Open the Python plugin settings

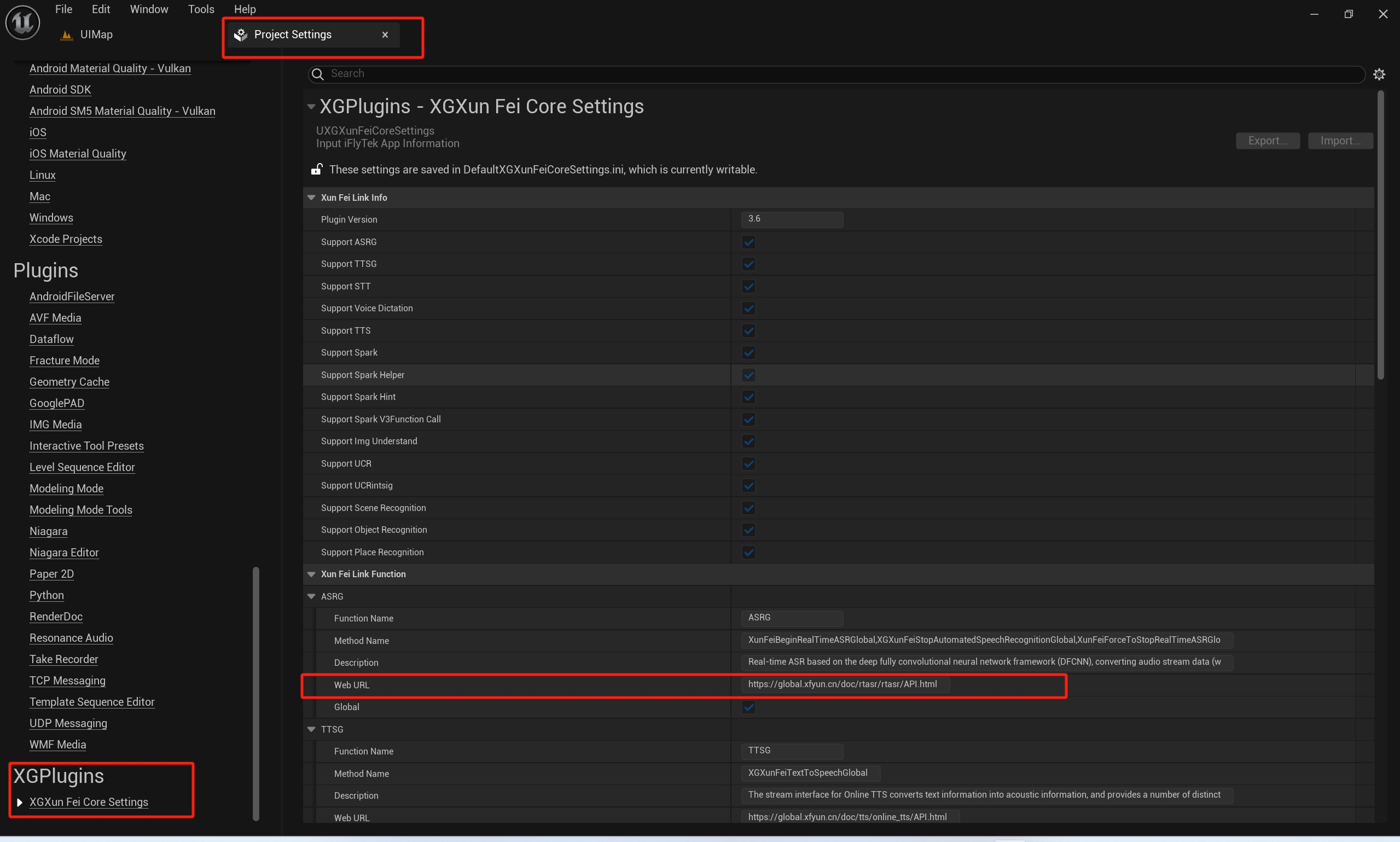47,595
